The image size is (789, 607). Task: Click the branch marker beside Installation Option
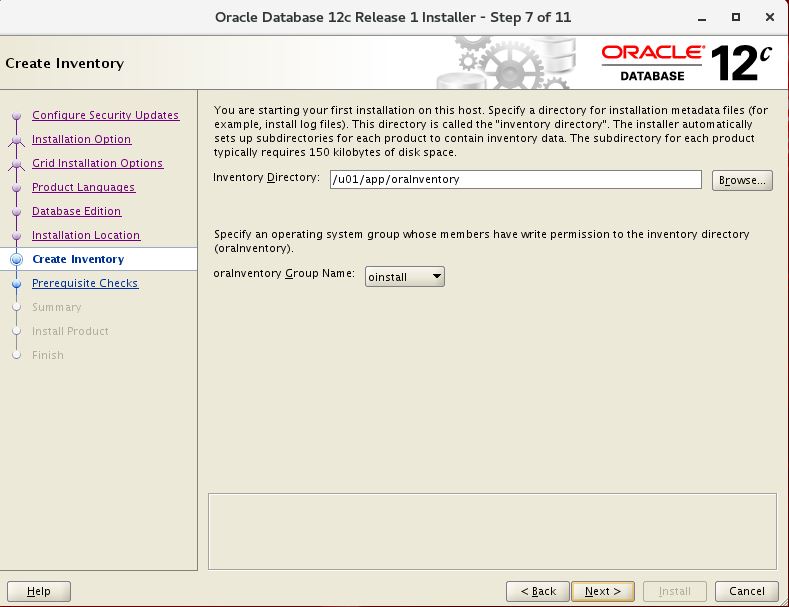tap(17, 140)
